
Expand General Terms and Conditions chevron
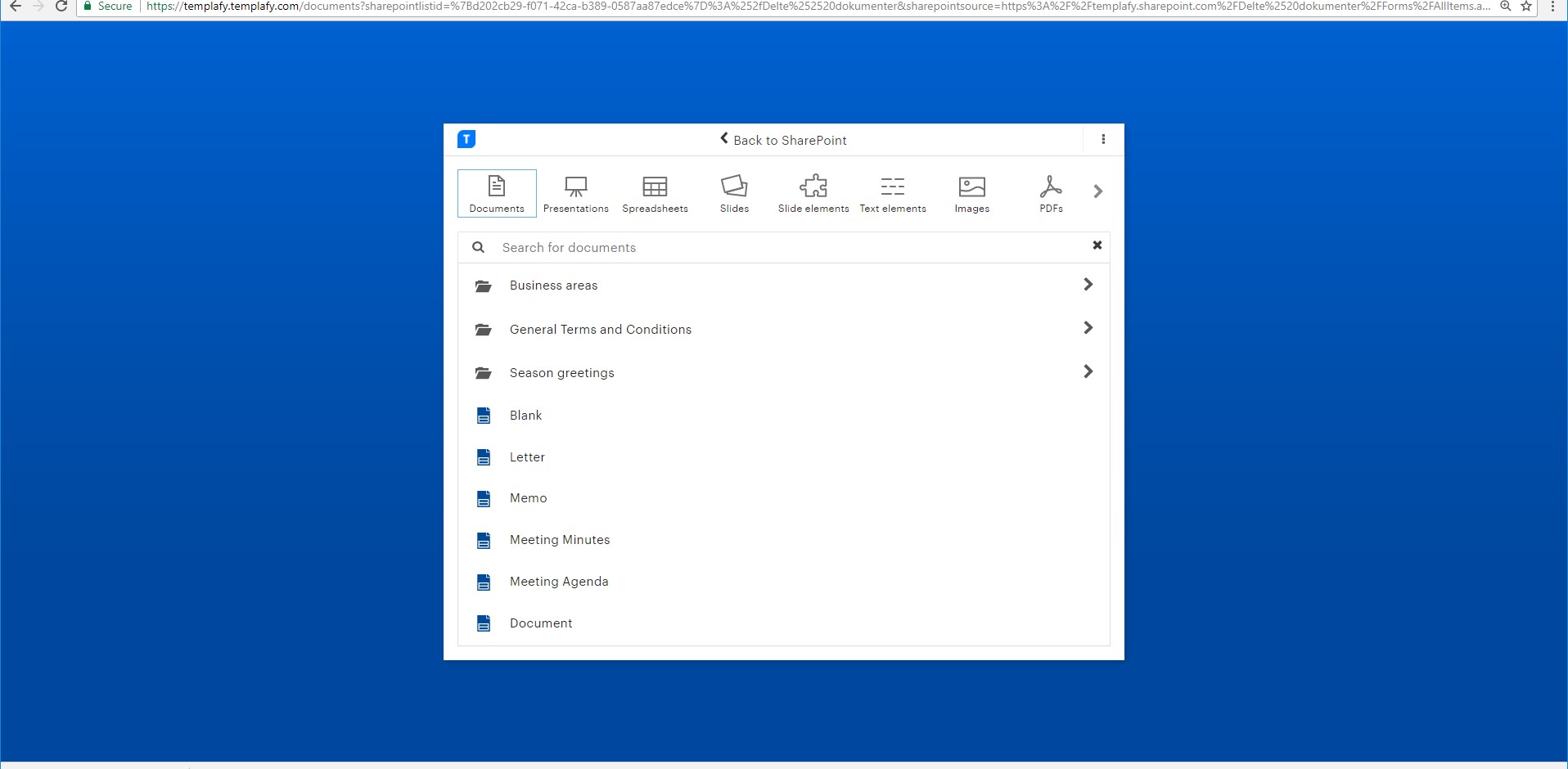coord(1088,328)
